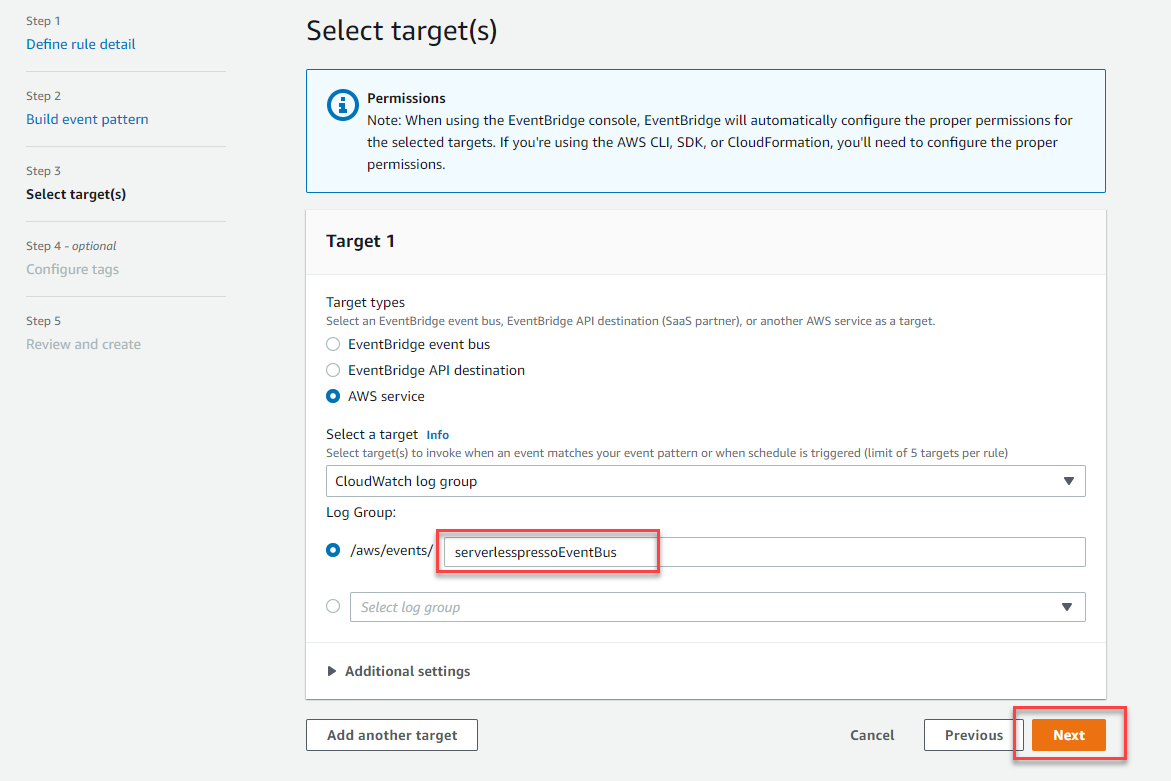The image size is (1171, 781).
Task: Open the Define rule detail step
Action: pyautogui.click(x=81, y=44)
